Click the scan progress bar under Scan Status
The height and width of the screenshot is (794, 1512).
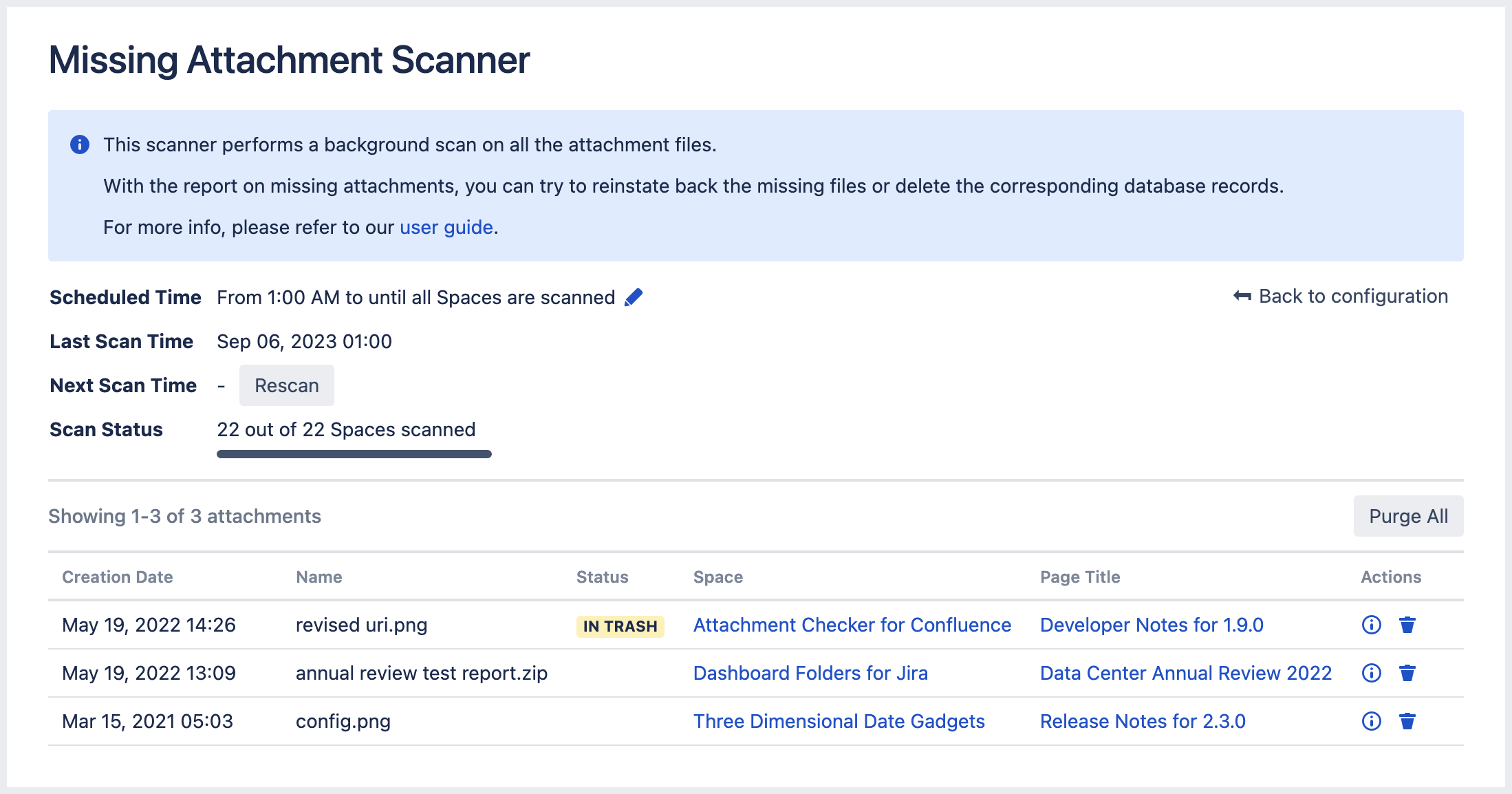354,454
